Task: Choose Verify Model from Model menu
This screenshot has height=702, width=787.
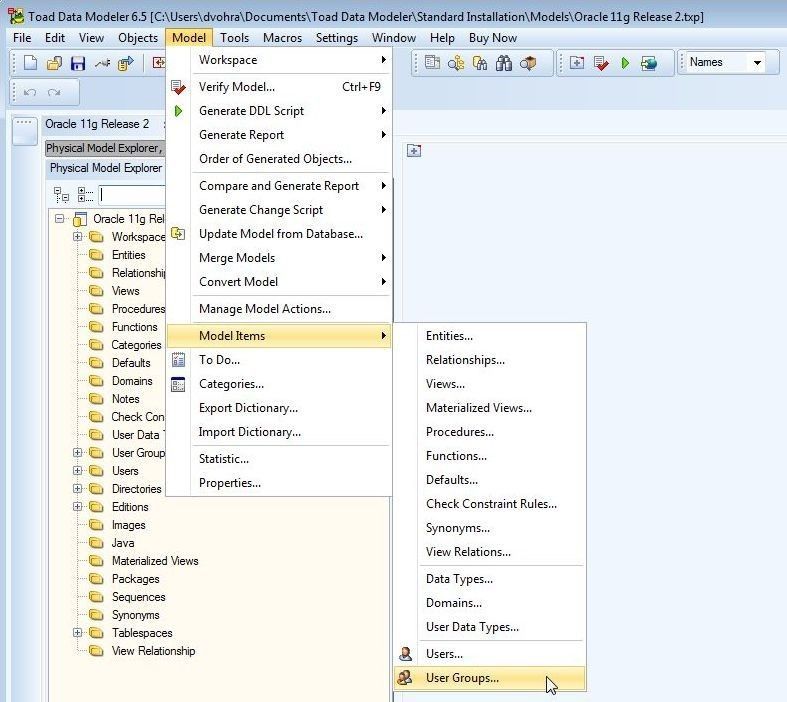Action: coord(279,87)
